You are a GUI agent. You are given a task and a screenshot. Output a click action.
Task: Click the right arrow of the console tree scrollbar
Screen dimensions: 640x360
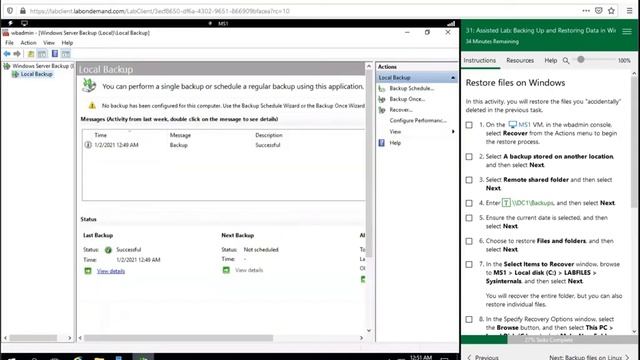(x=69, y=338)
